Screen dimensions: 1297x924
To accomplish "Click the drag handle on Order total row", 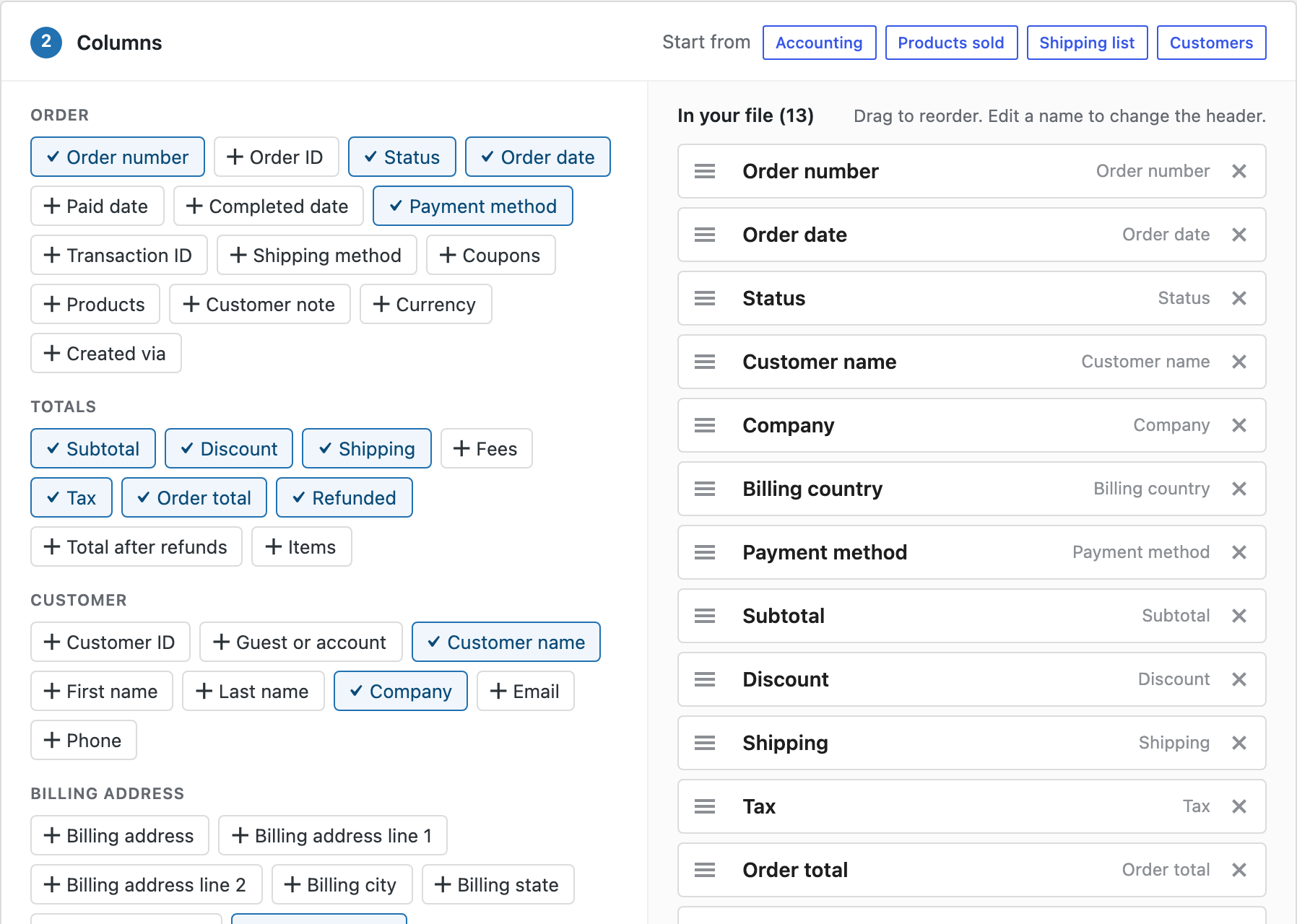I will [x=705, y=870].
